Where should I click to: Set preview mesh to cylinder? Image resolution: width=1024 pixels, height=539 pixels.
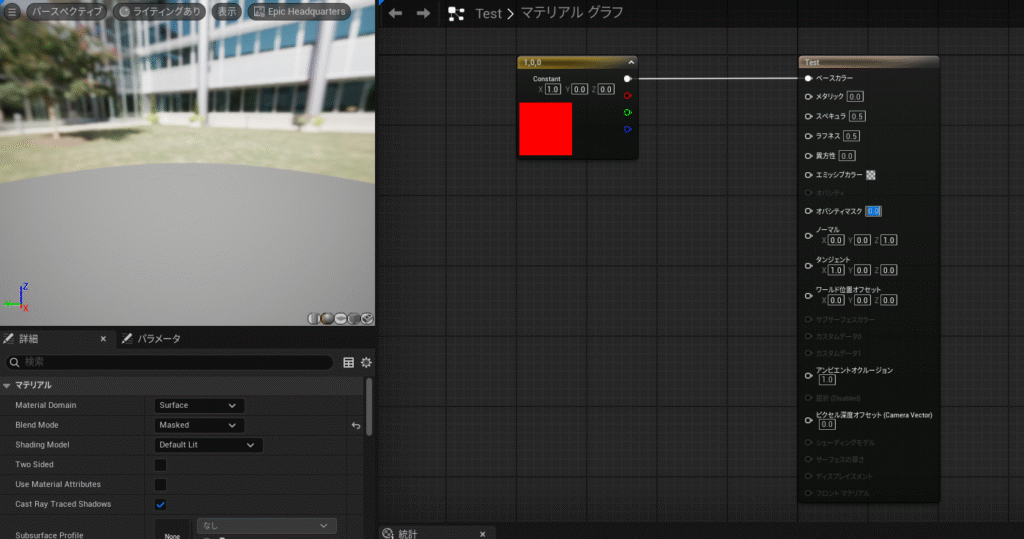[x=313, y=319]
